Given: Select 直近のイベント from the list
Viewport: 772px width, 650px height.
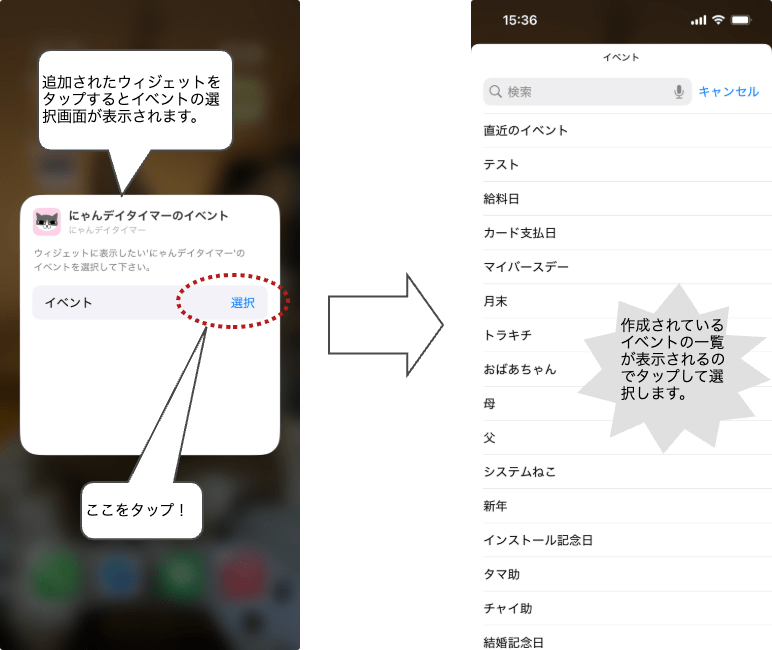Looking at the screenshot, I should pyautogui.click(x=525, y=130).
